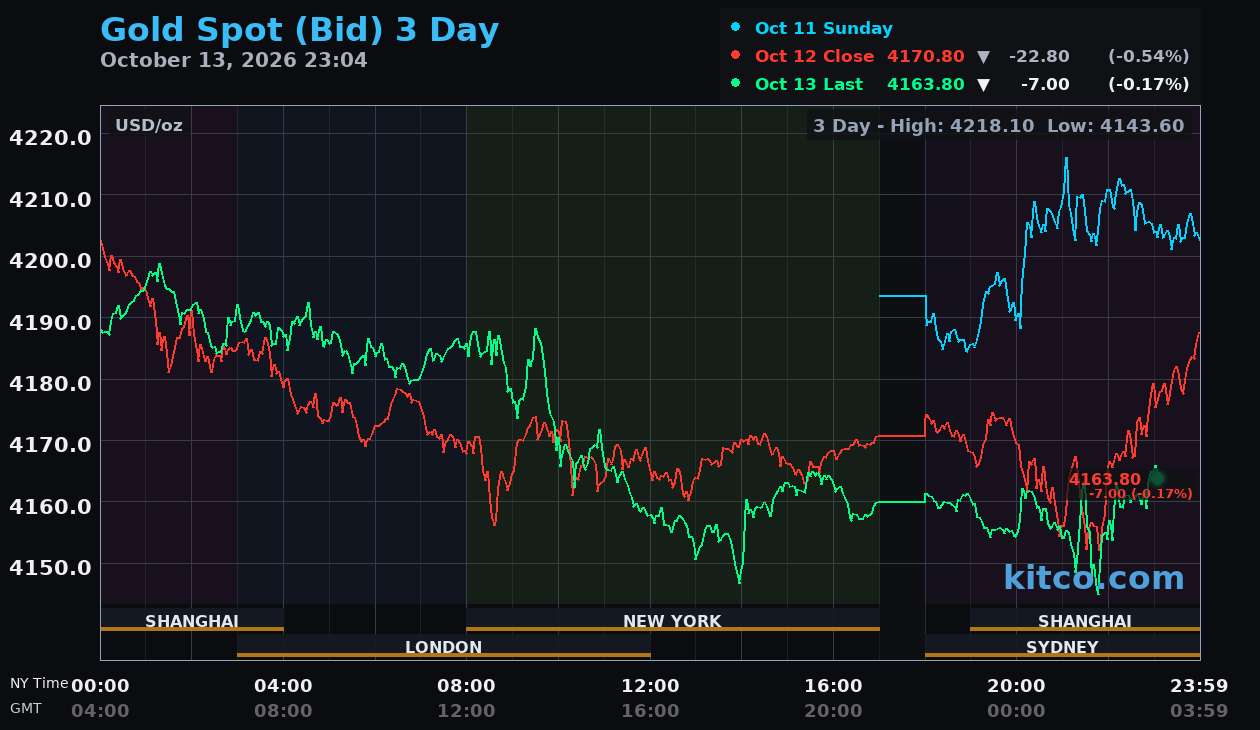Click the down arrow beside 4163.80 in legend
Viewport: 1260px width, 730px height.
[983, 85]
